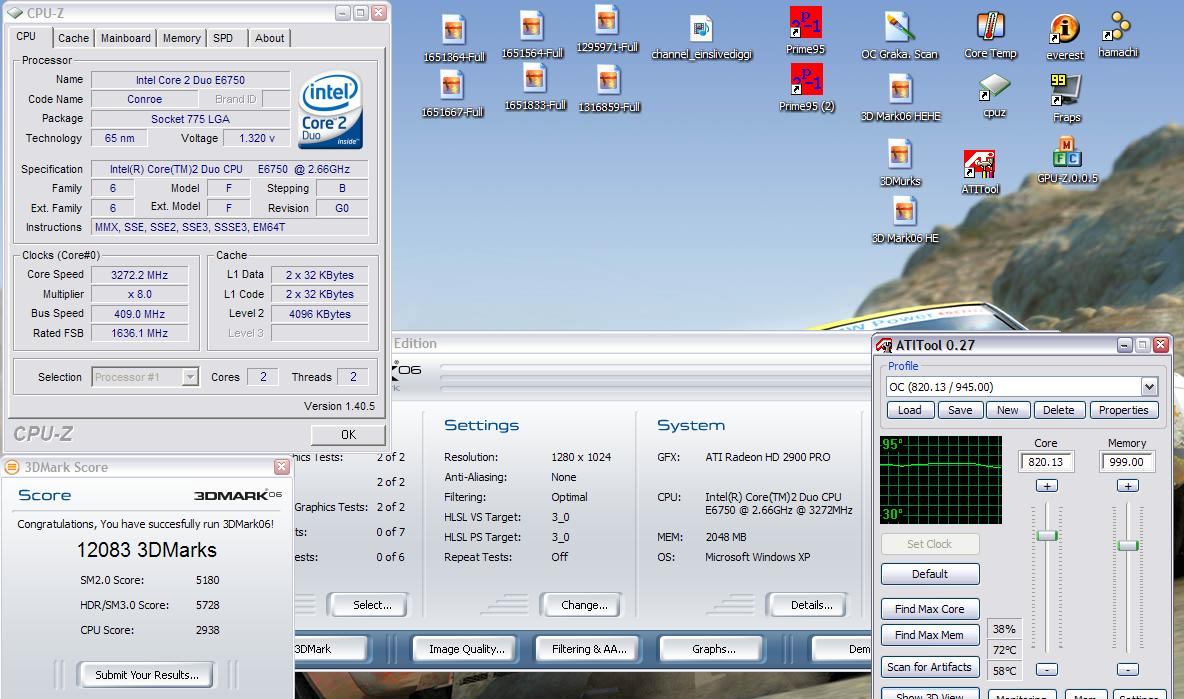Switch to the Cache tab in CPU-Z
1184x699 pixels.
pos(73,38)
